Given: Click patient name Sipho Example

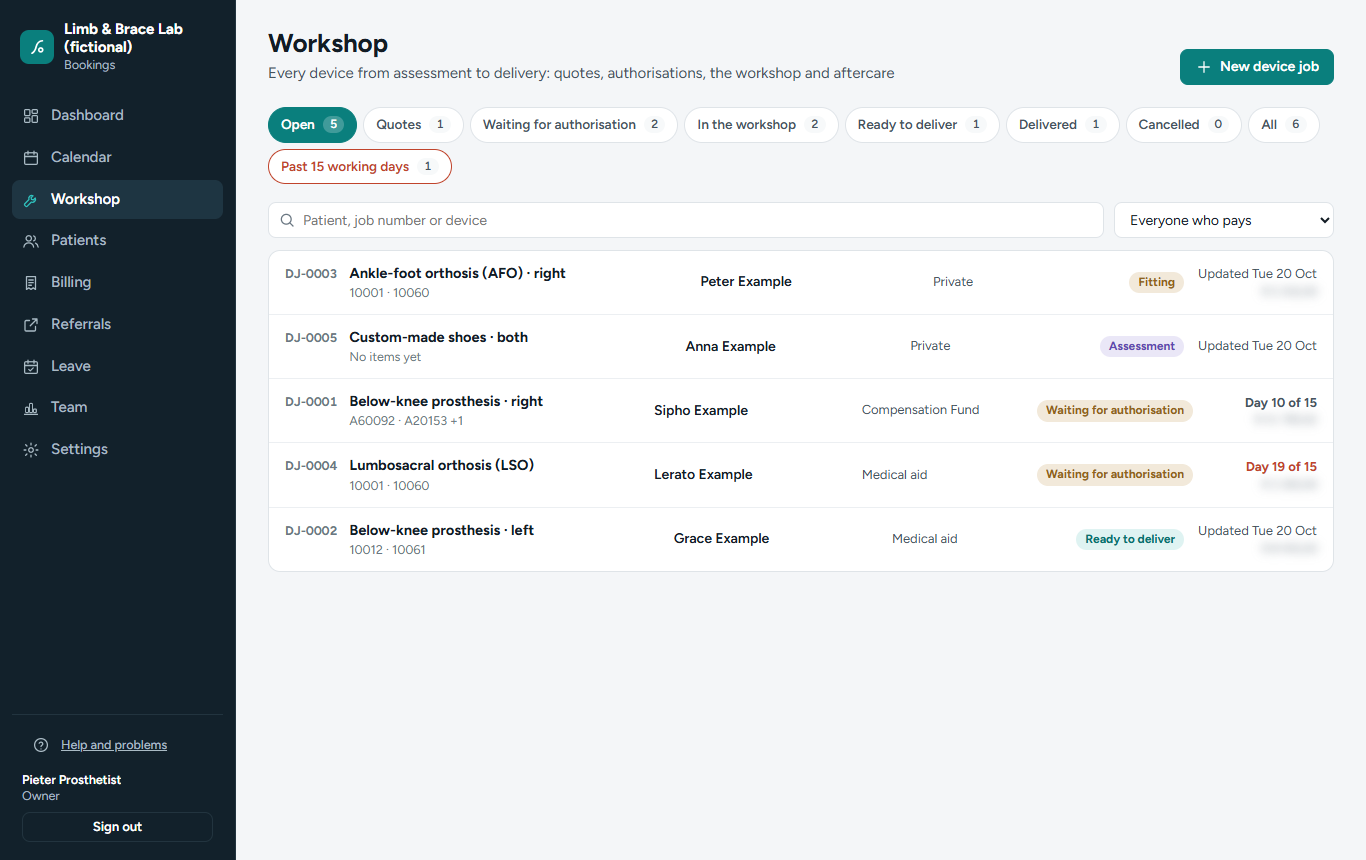Looking at the screenshot, I should click(701, 410).
